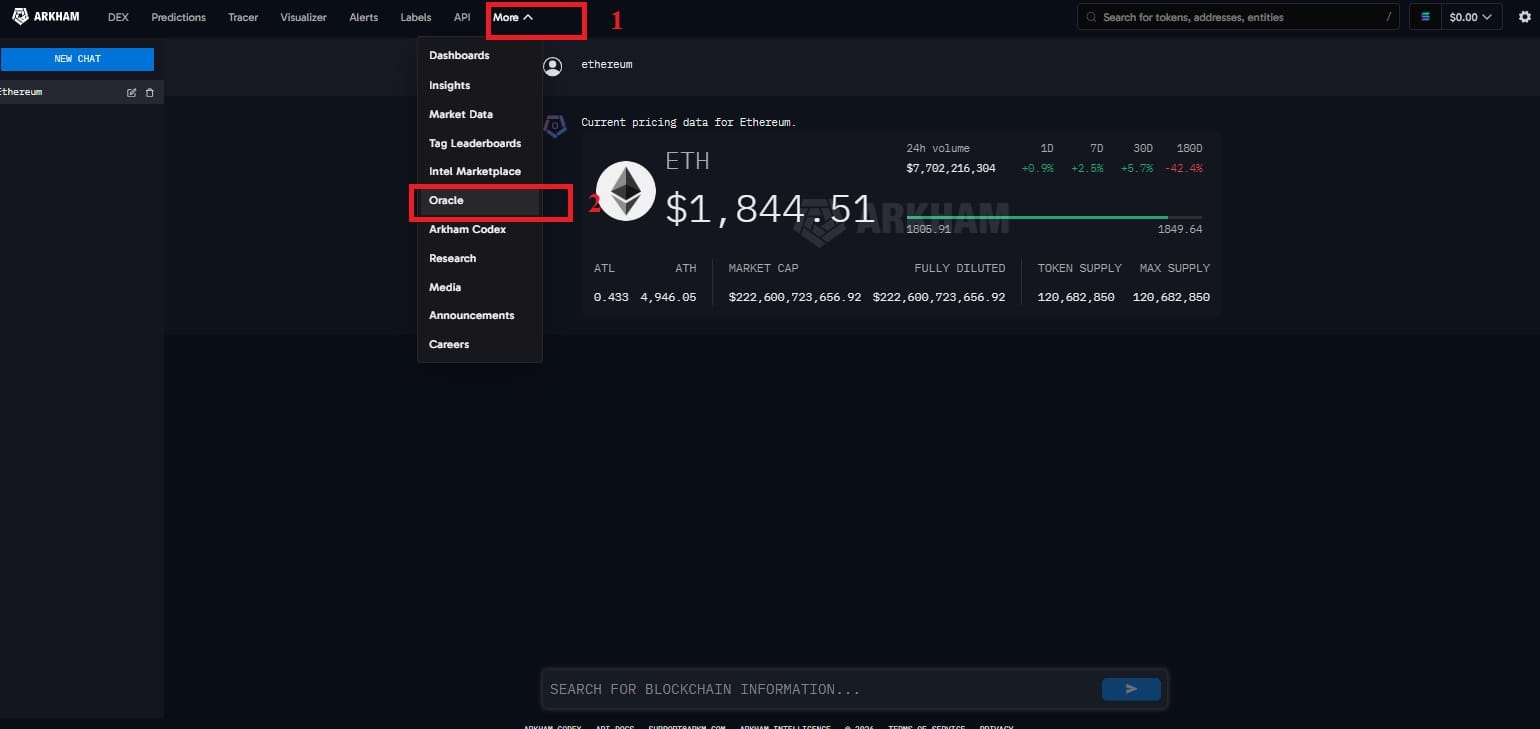Click the $1,844.51 ETH price

(770, 208)
